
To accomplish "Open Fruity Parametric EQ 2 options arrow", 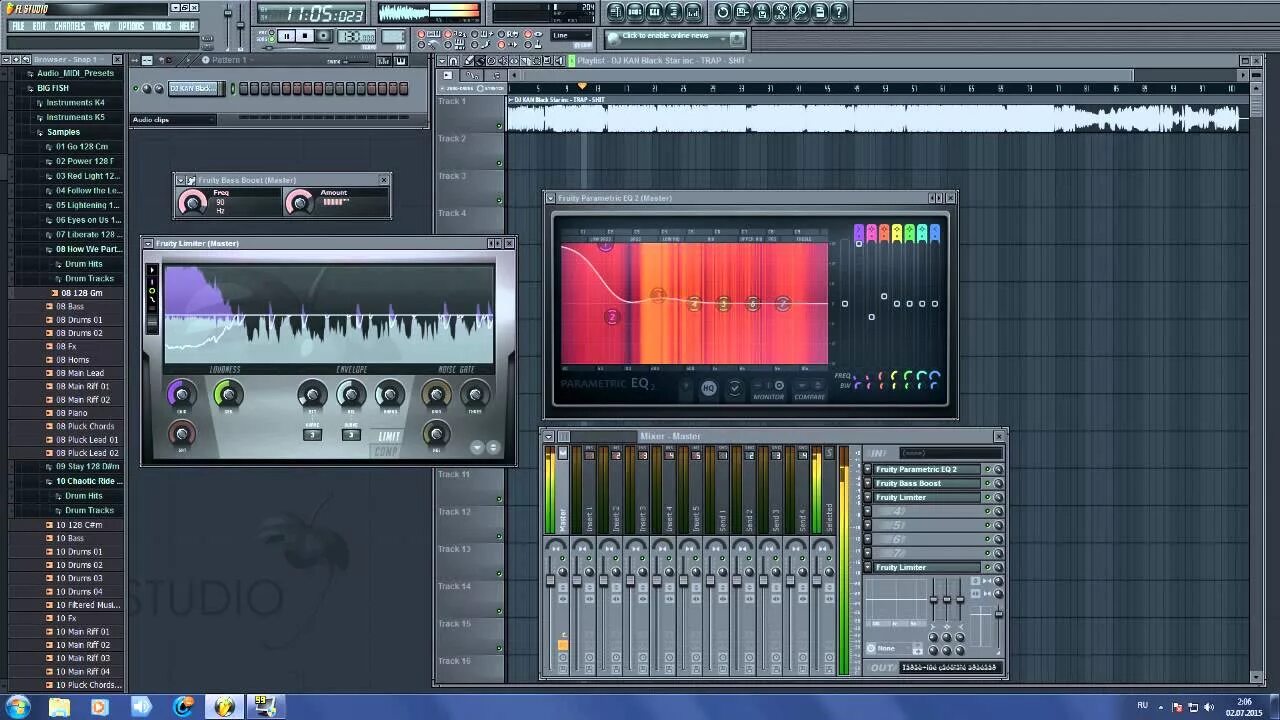I will (550, 198).
